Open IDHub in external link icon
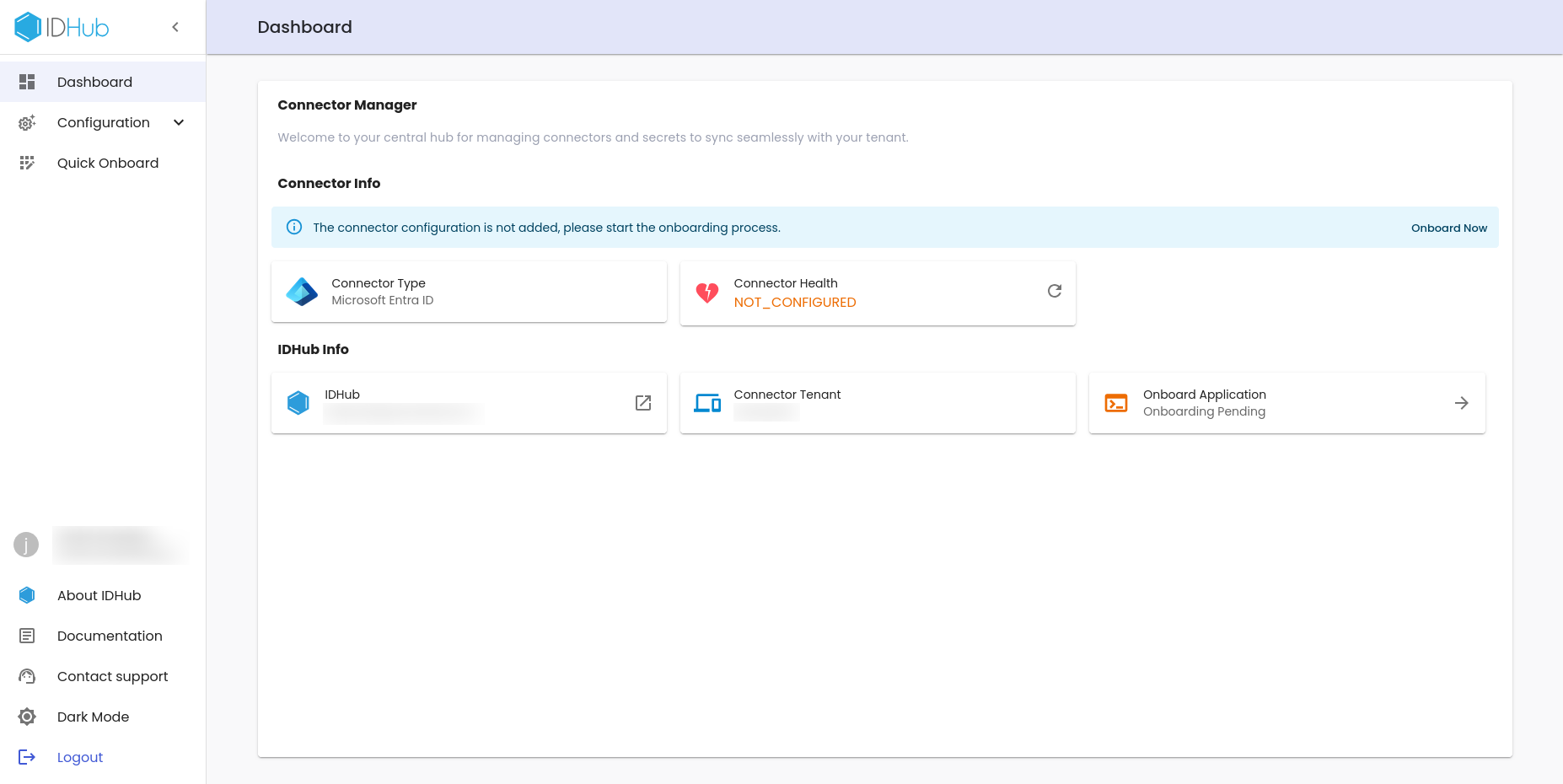 643,403
